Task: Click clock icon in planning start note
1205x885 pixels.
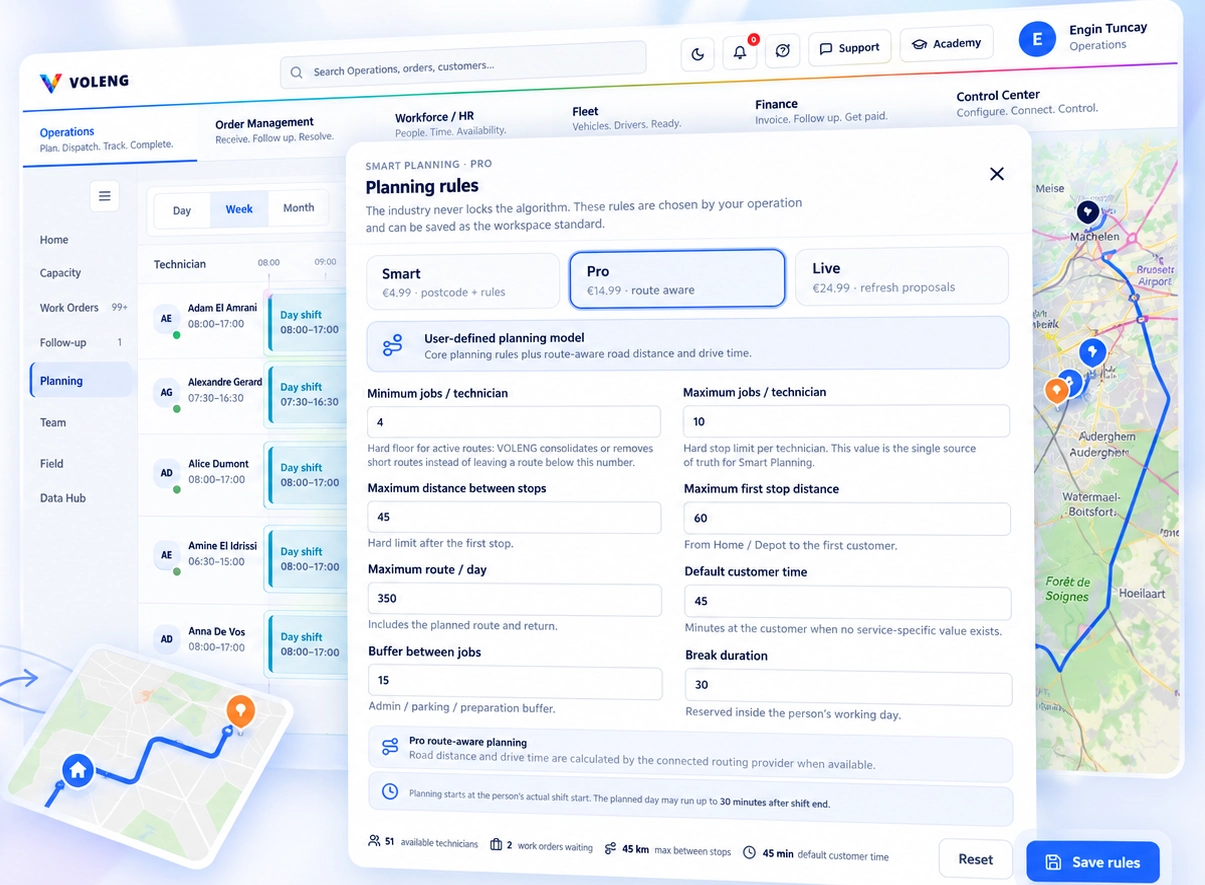Action: (390, 792)
